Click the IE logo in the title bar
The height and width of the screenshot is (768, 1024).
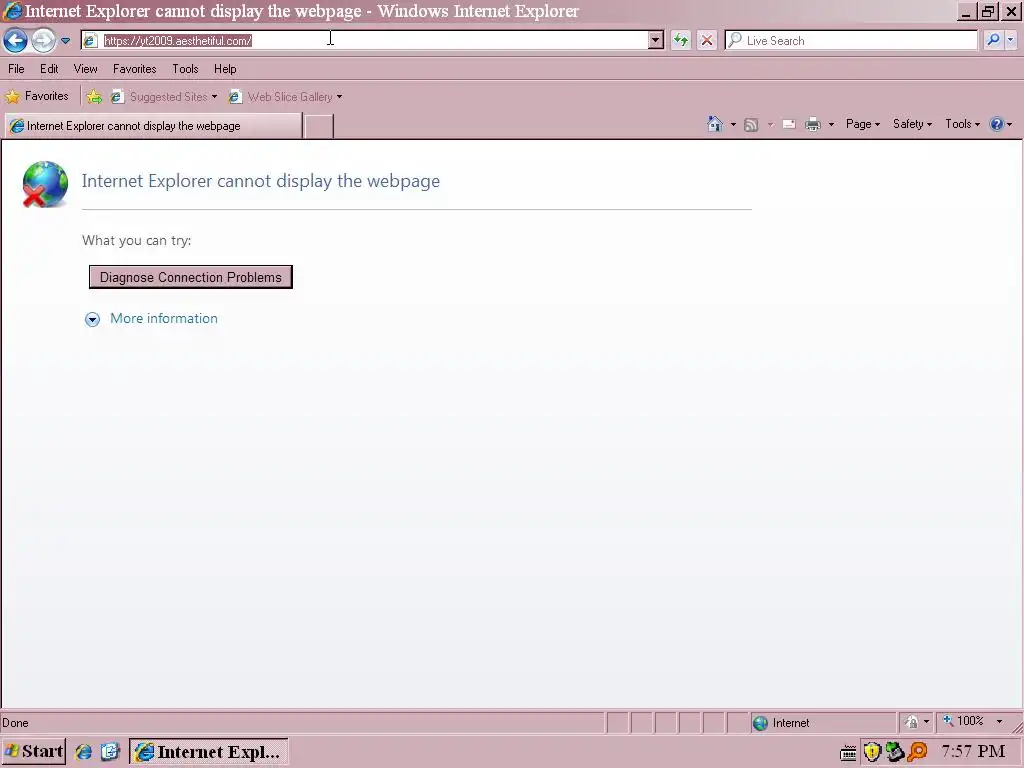point(12,11)
